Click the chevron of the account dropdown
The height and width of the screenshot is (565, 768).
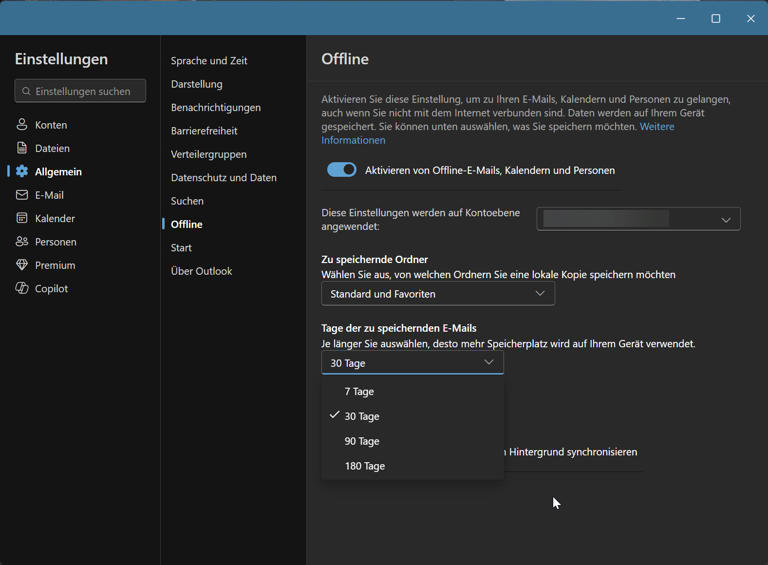point(726,220)
